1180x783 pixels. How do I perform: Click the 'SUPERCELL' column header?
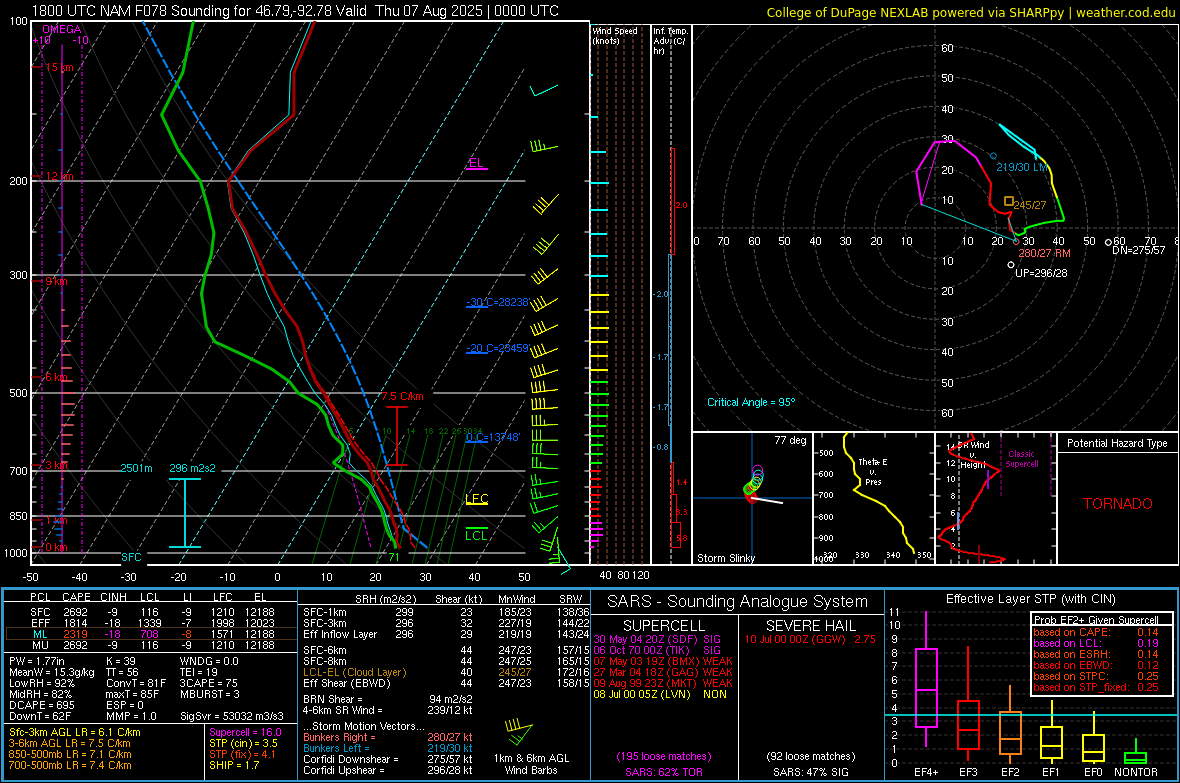pyautogui.click(x=664, y=626)
